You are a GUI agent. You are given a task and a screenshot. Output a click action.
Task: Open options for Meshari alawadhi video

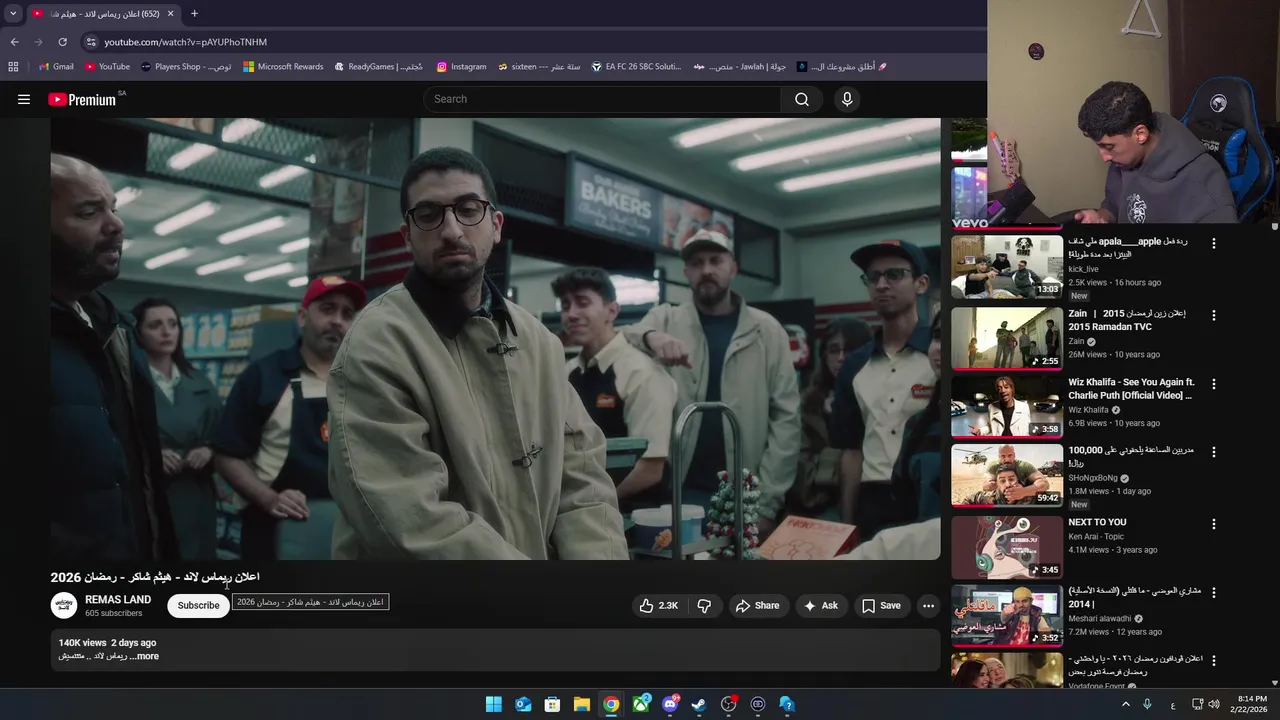(x=1214, y=592)
